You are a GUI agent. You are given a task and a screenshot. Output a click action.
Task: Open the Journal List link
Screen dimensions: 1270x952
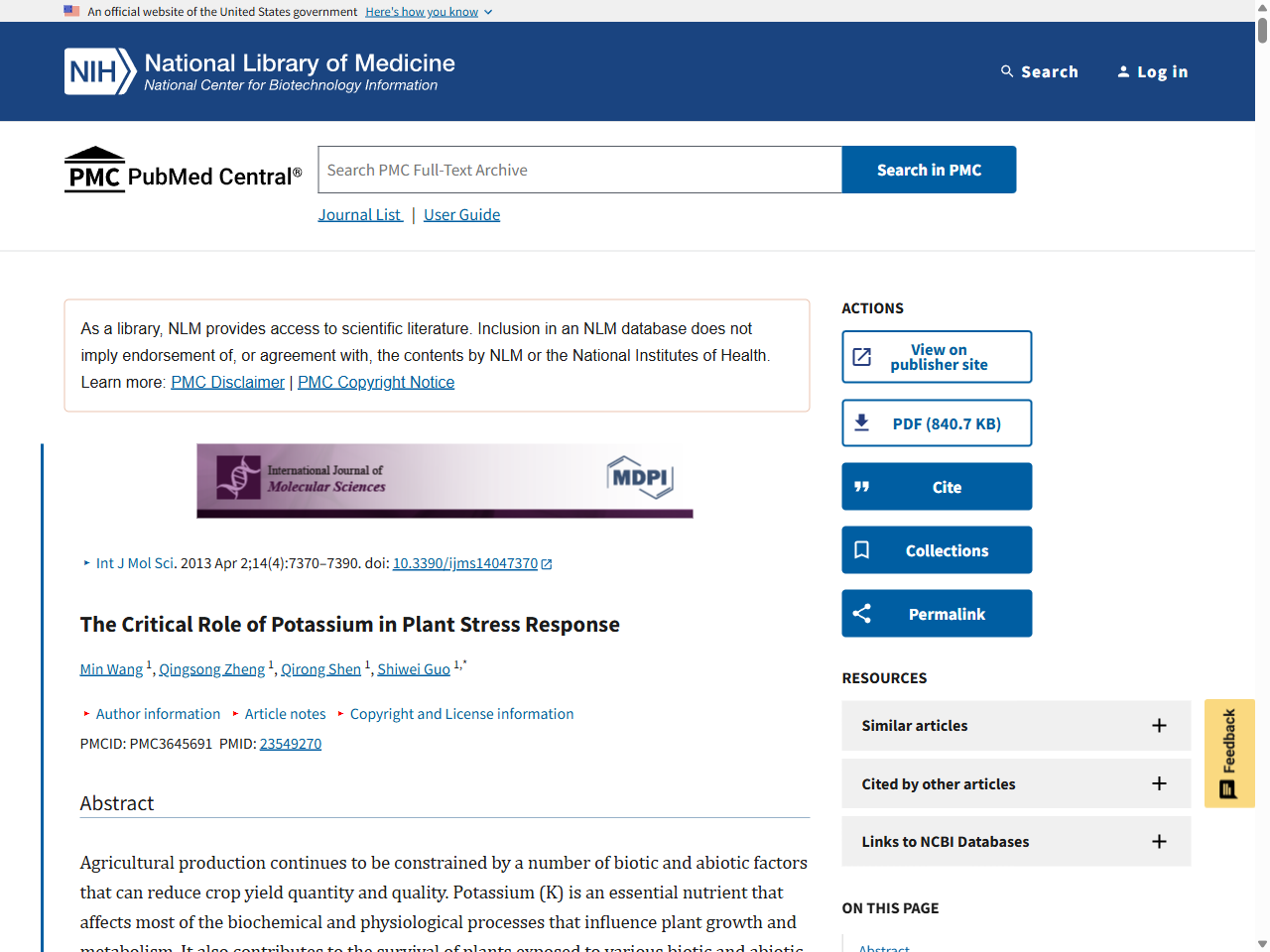[360, 215]
